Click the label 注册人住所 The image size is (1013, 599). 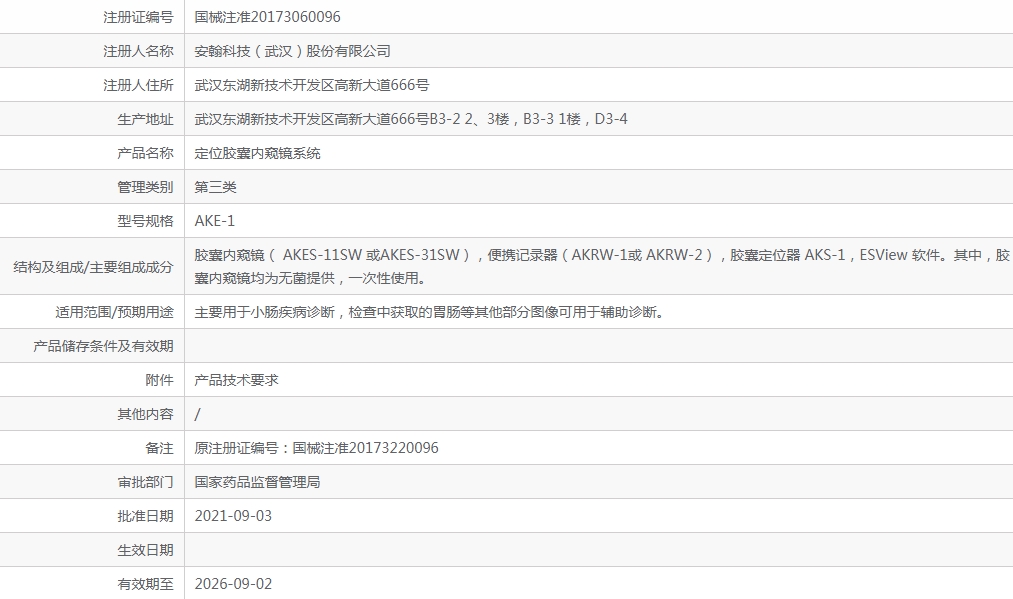[x=138, y=85]
